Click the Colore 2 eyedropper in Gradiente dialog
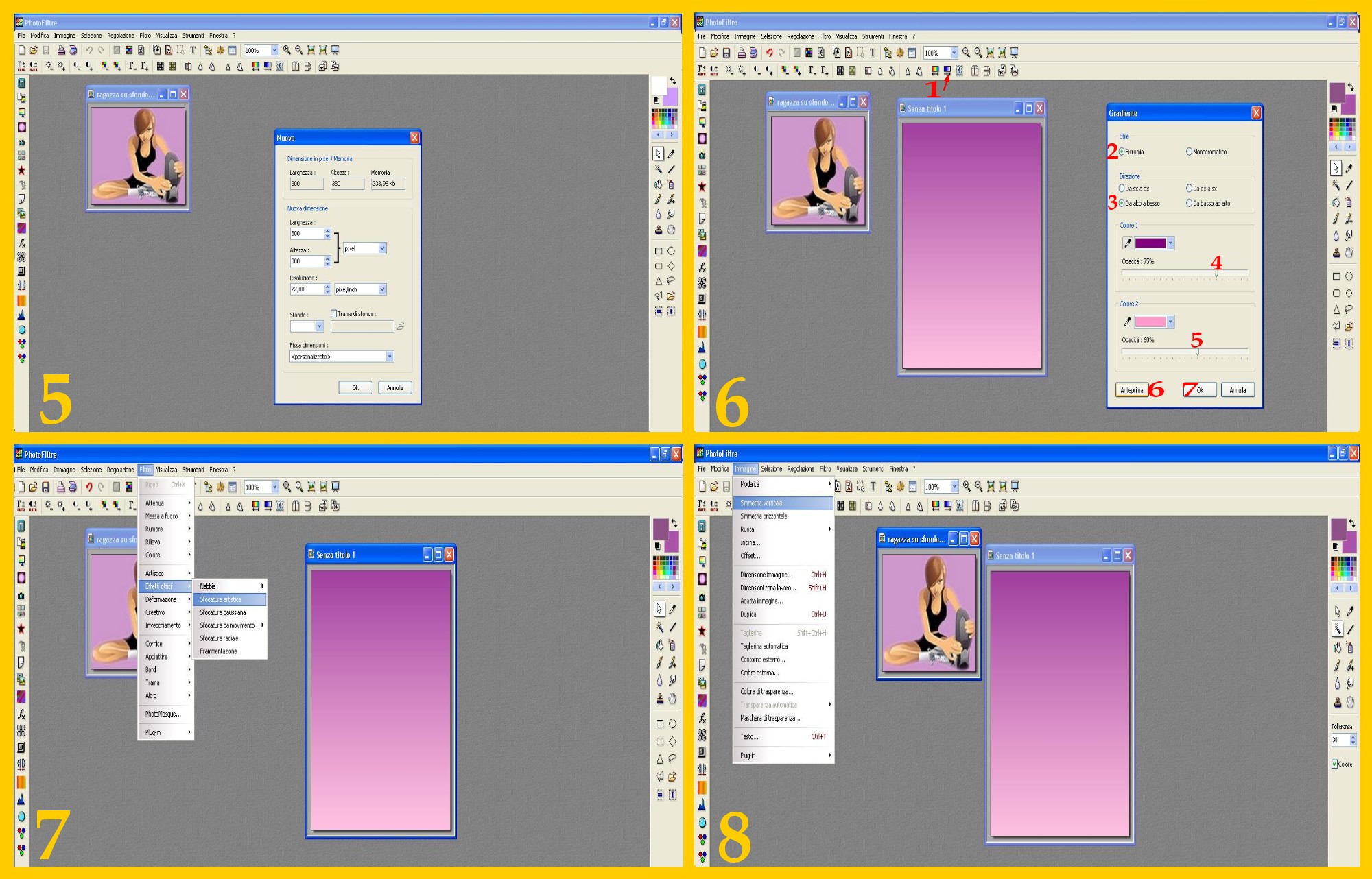 [x=1127, y=322]
